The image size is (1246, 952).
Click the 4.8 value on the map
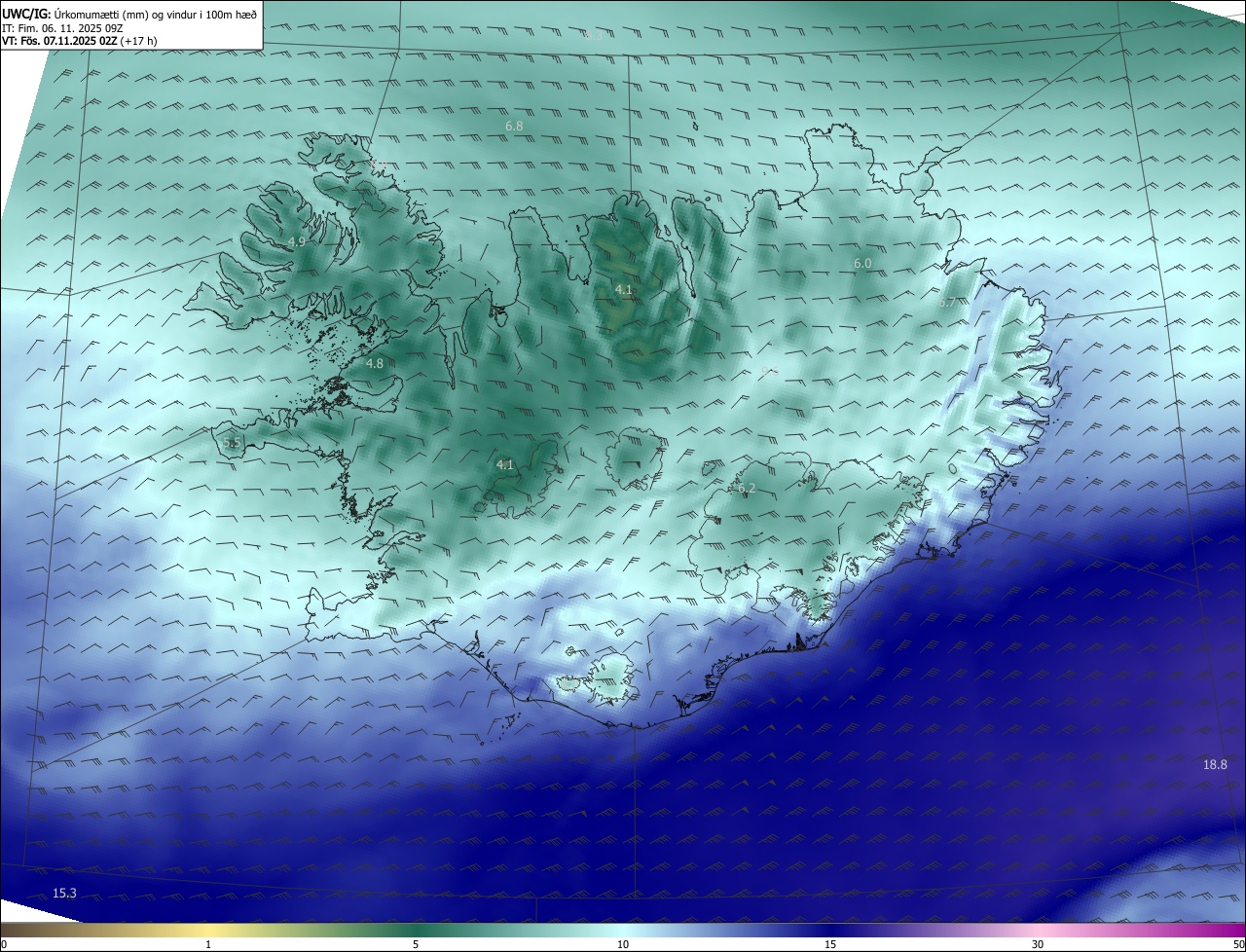tap(375, 363)
